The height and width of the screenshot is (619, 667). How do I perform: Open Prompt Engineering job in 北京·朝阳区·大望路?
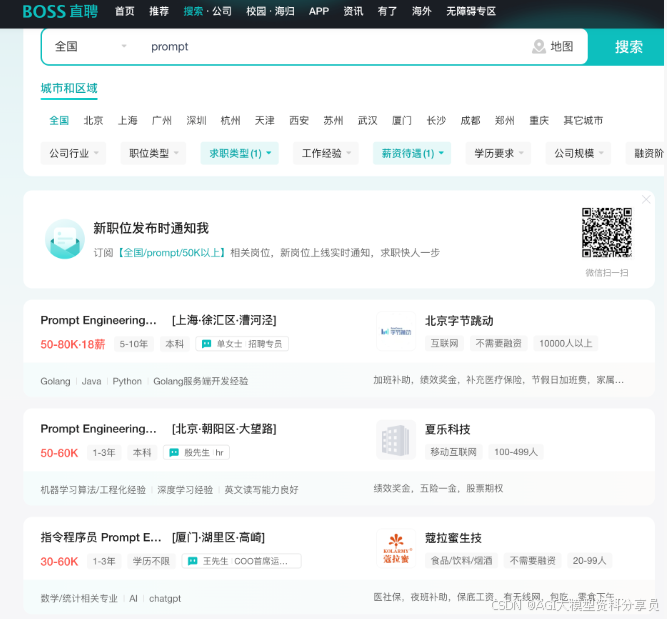[158, 429]
